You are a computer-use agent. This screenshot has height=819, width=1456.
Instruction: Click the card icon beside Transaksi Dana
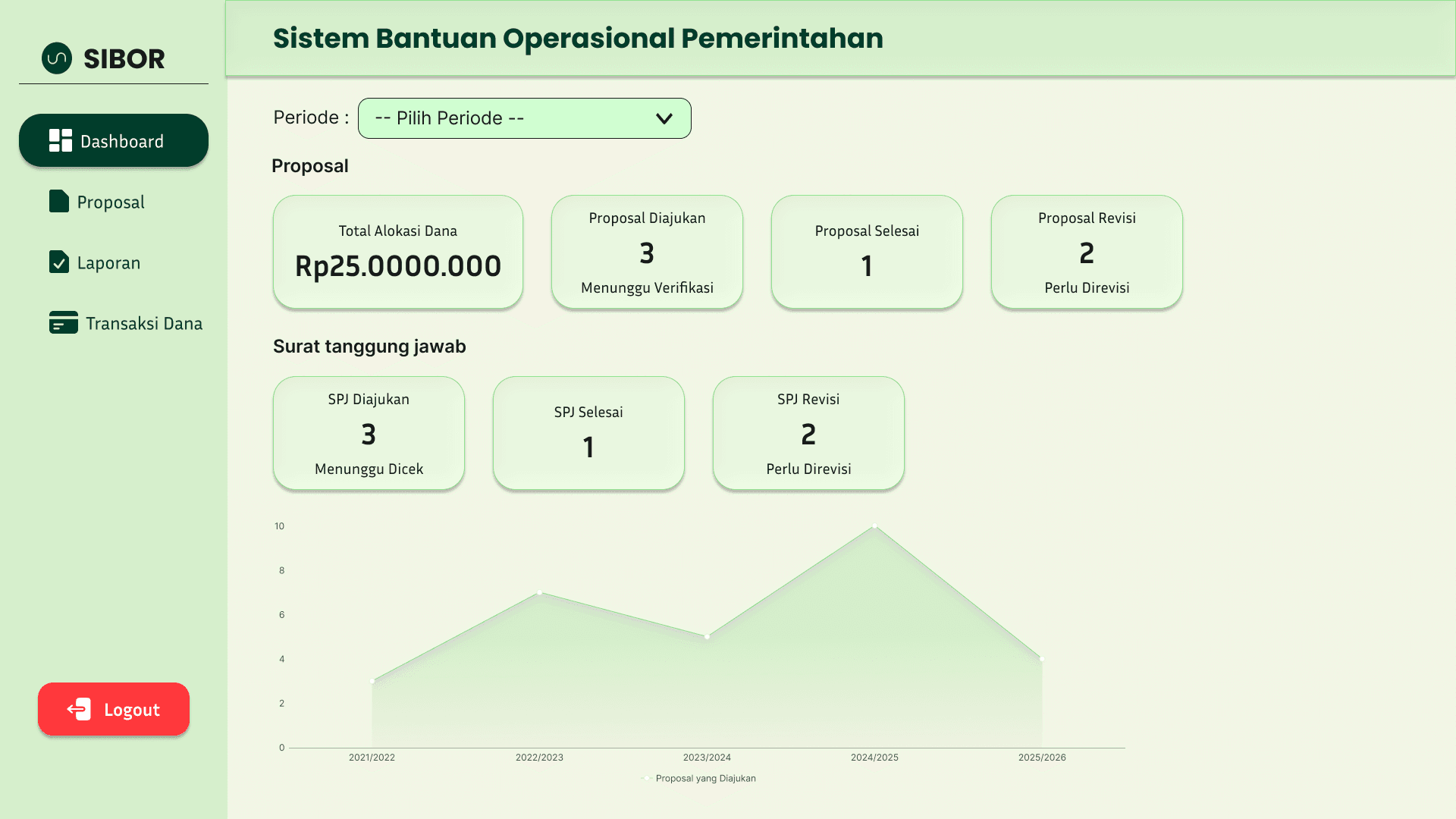[x=62, y=322]
